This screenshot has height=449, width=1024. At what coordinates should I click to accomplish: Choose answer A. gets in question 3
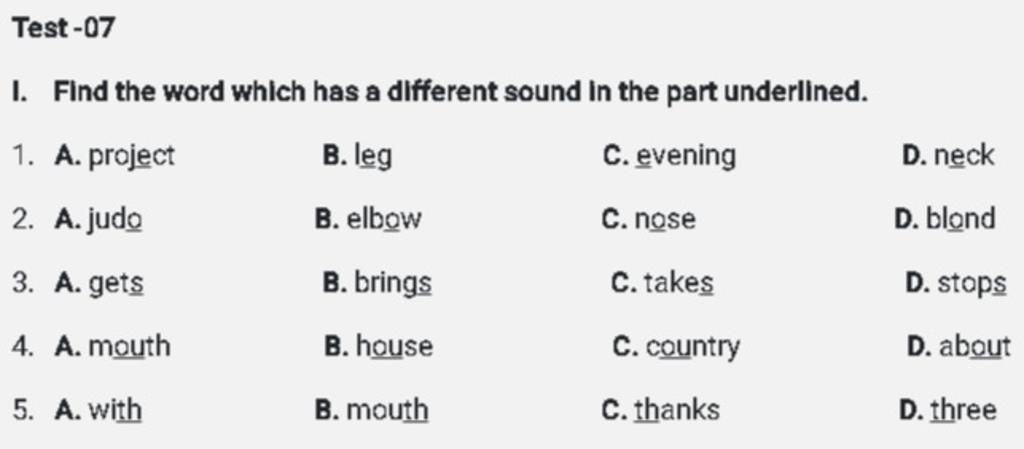point(99,284)
